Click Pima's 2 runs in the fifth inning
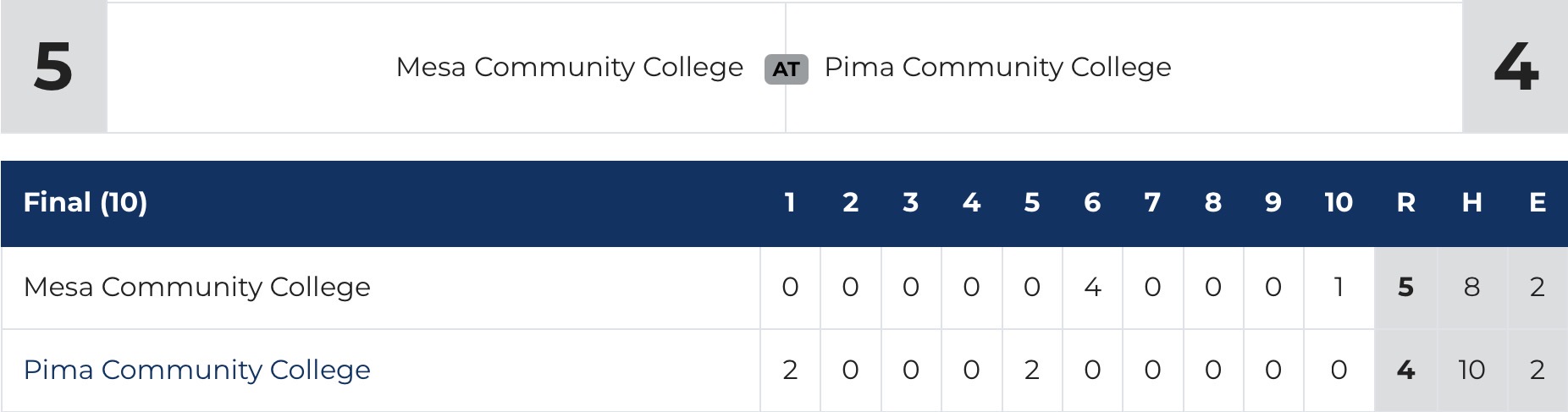Image resolution: width=1568 pixels, height=412 pixels. (1031, 370)
